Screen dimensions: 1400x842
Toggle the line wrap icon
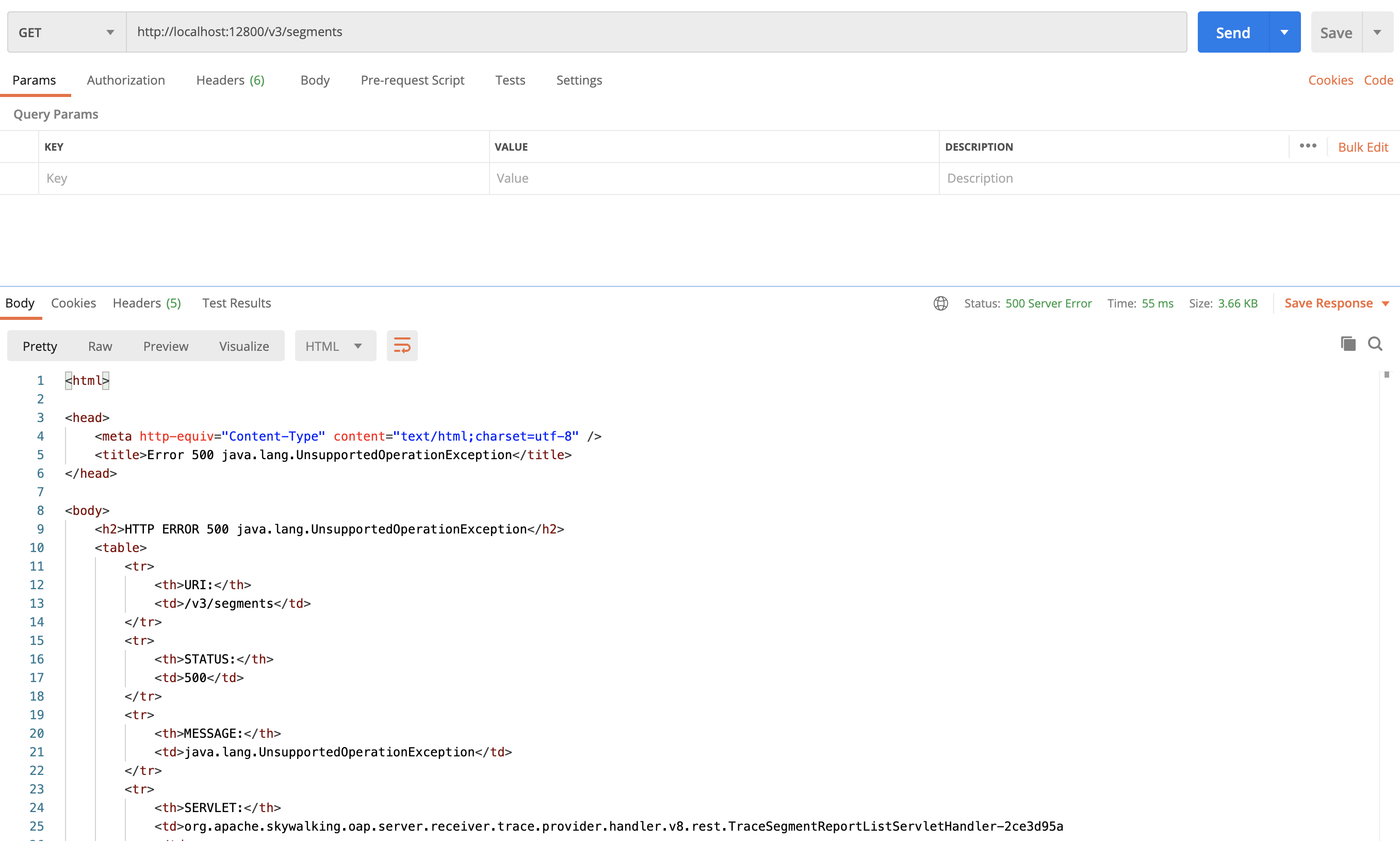pyautogui.click(x=402, y=346)
